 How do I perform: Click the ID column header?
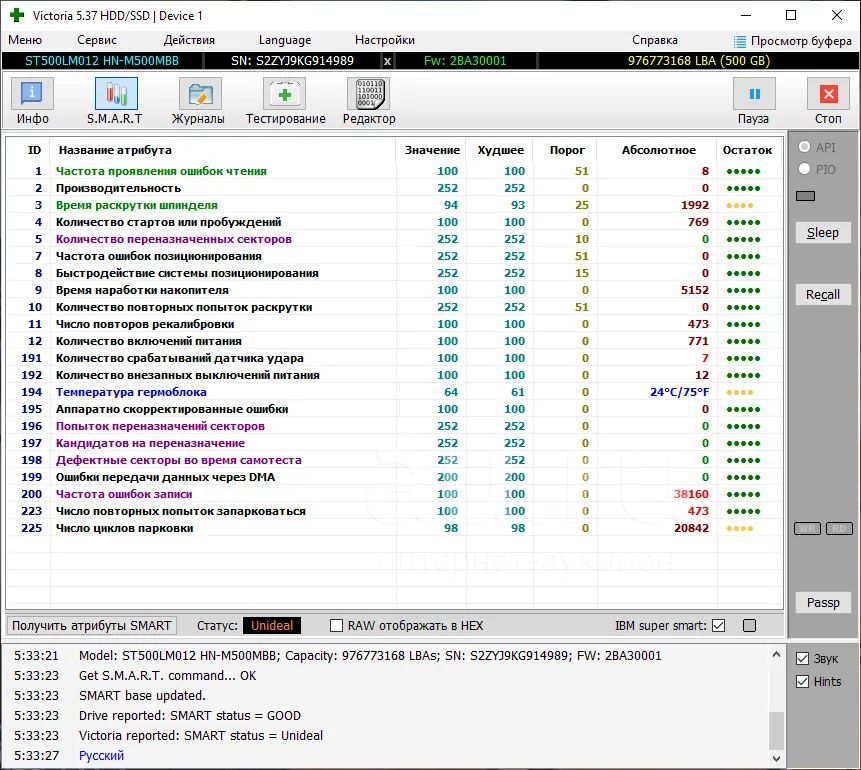[x=34, y=150]
